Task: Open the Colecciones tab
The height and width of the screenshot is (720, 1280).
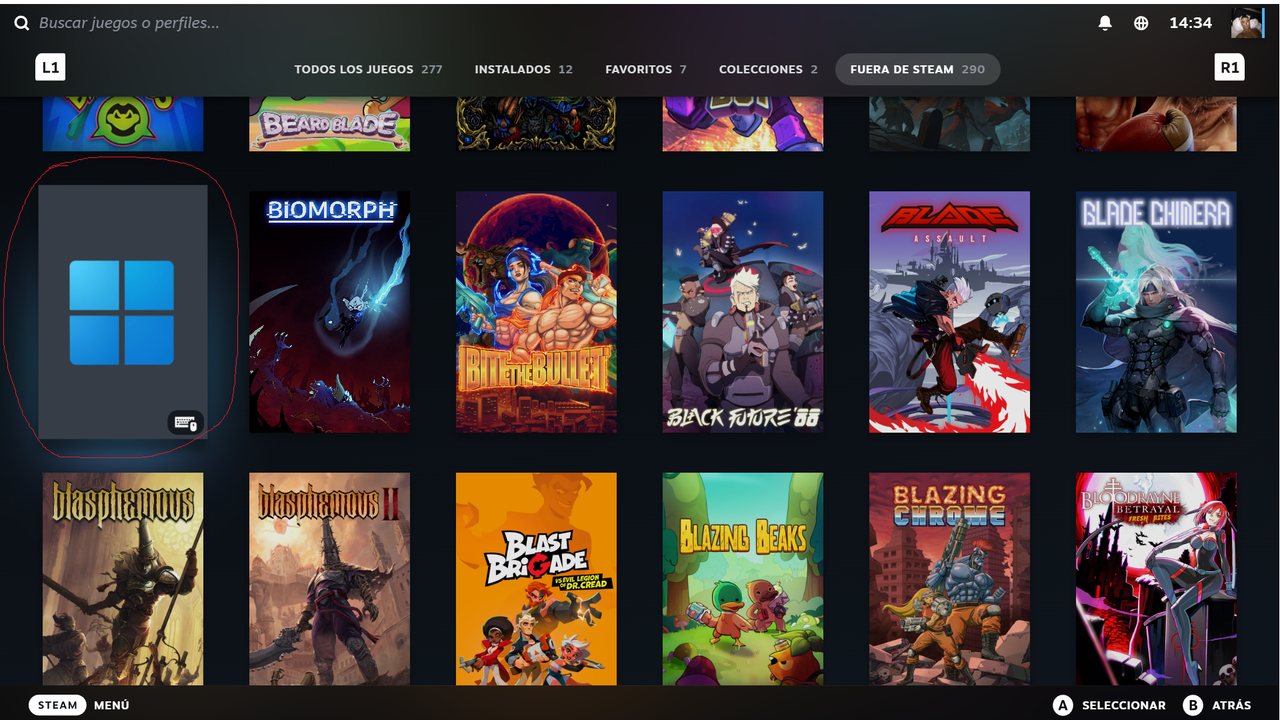Action: click(768, 69)
